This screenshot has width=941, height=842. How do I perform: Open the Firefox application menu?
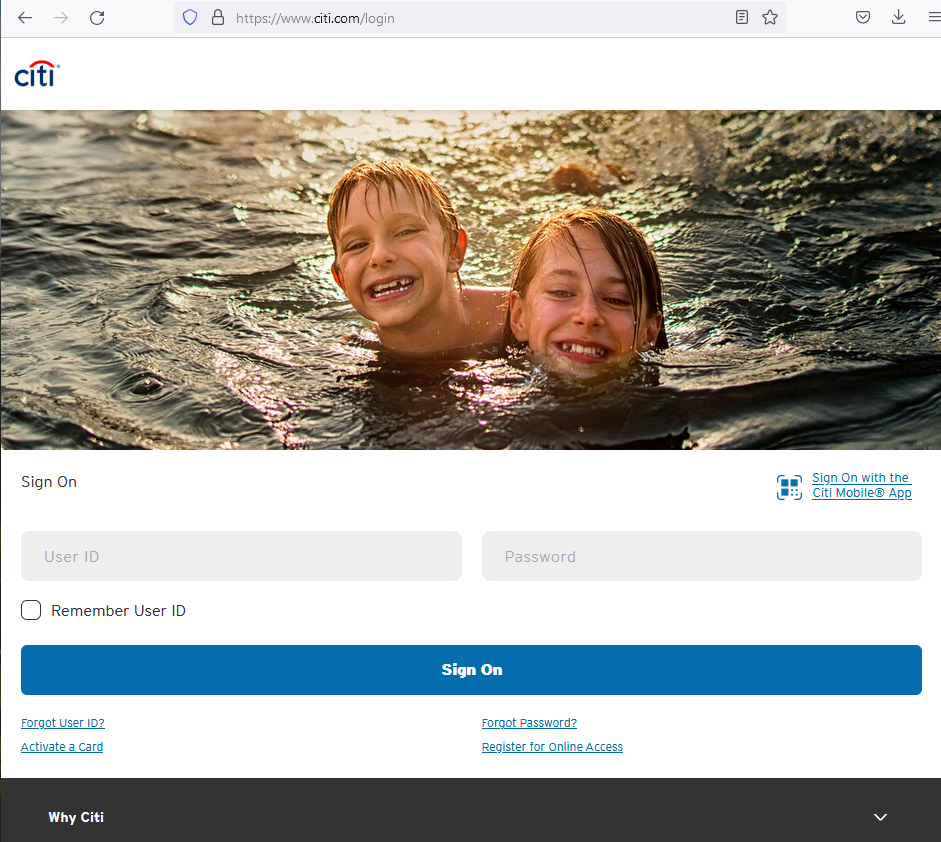pos(934,17)
